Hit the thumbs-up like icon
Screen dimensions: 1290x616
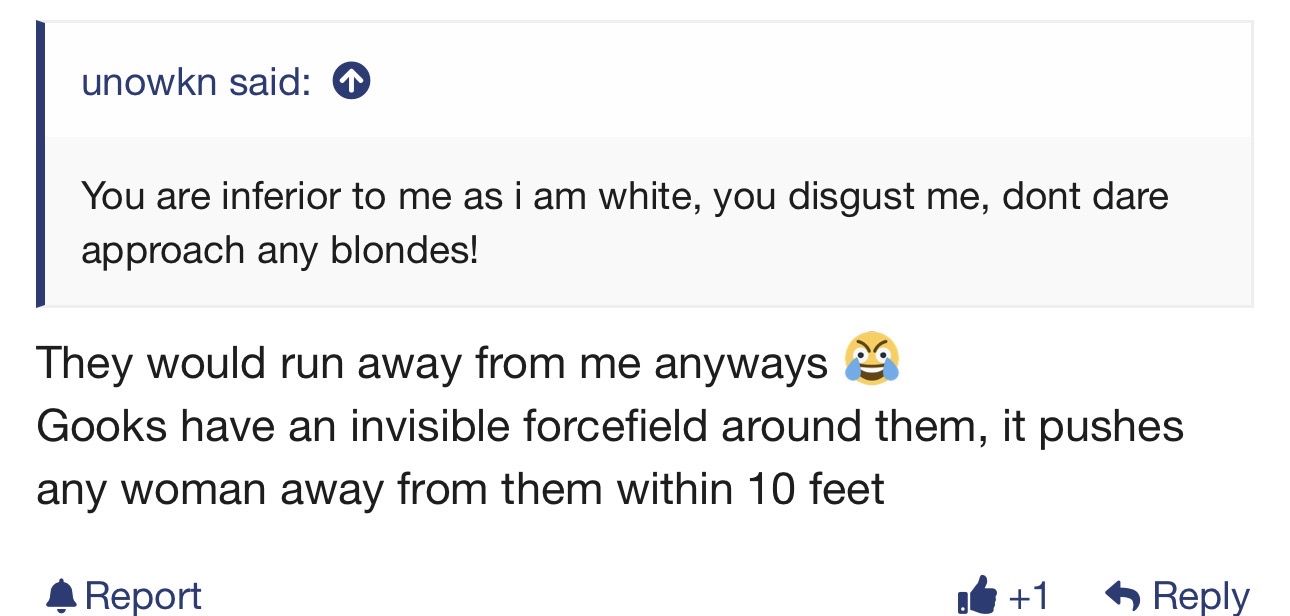coord(977,596)
